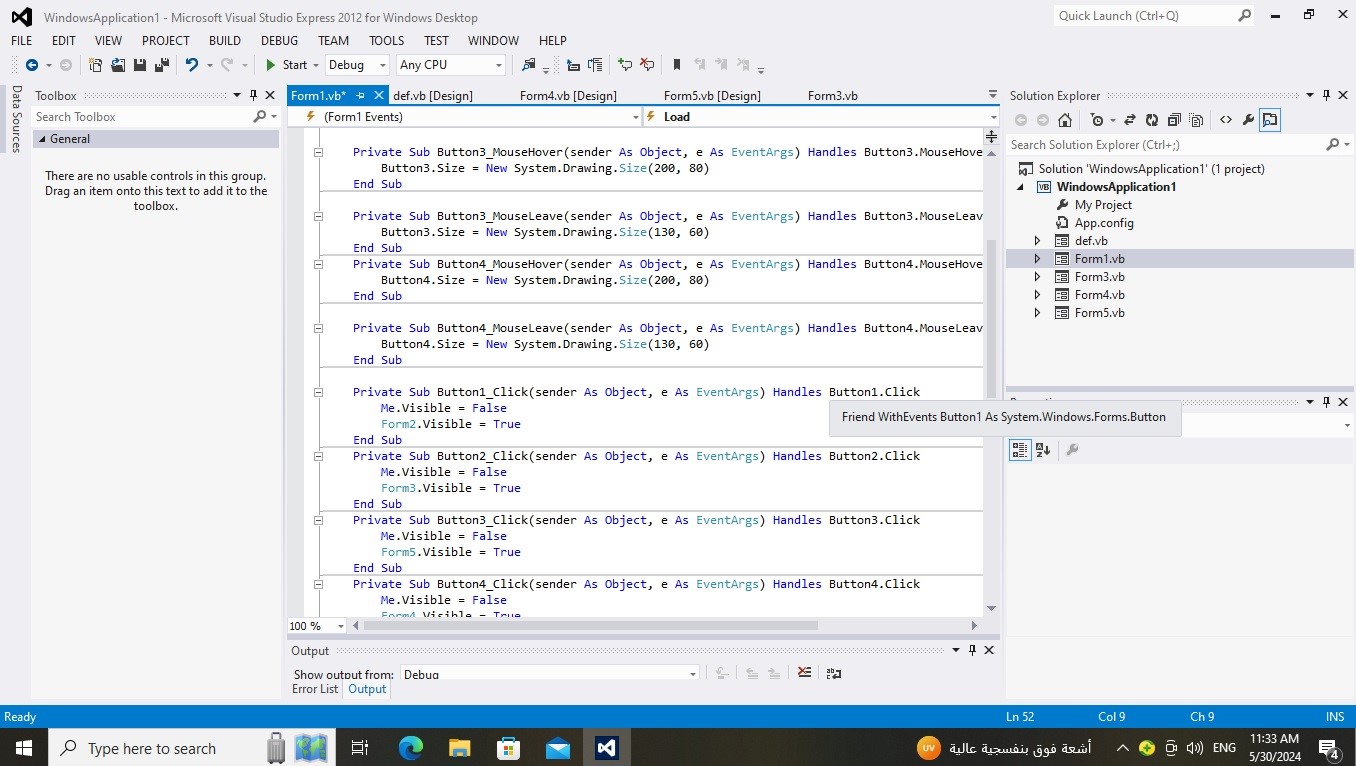Expand the def.vb tree node
The height and width of the screenshot is (766, 1356).
click(x=1037, y=241)
